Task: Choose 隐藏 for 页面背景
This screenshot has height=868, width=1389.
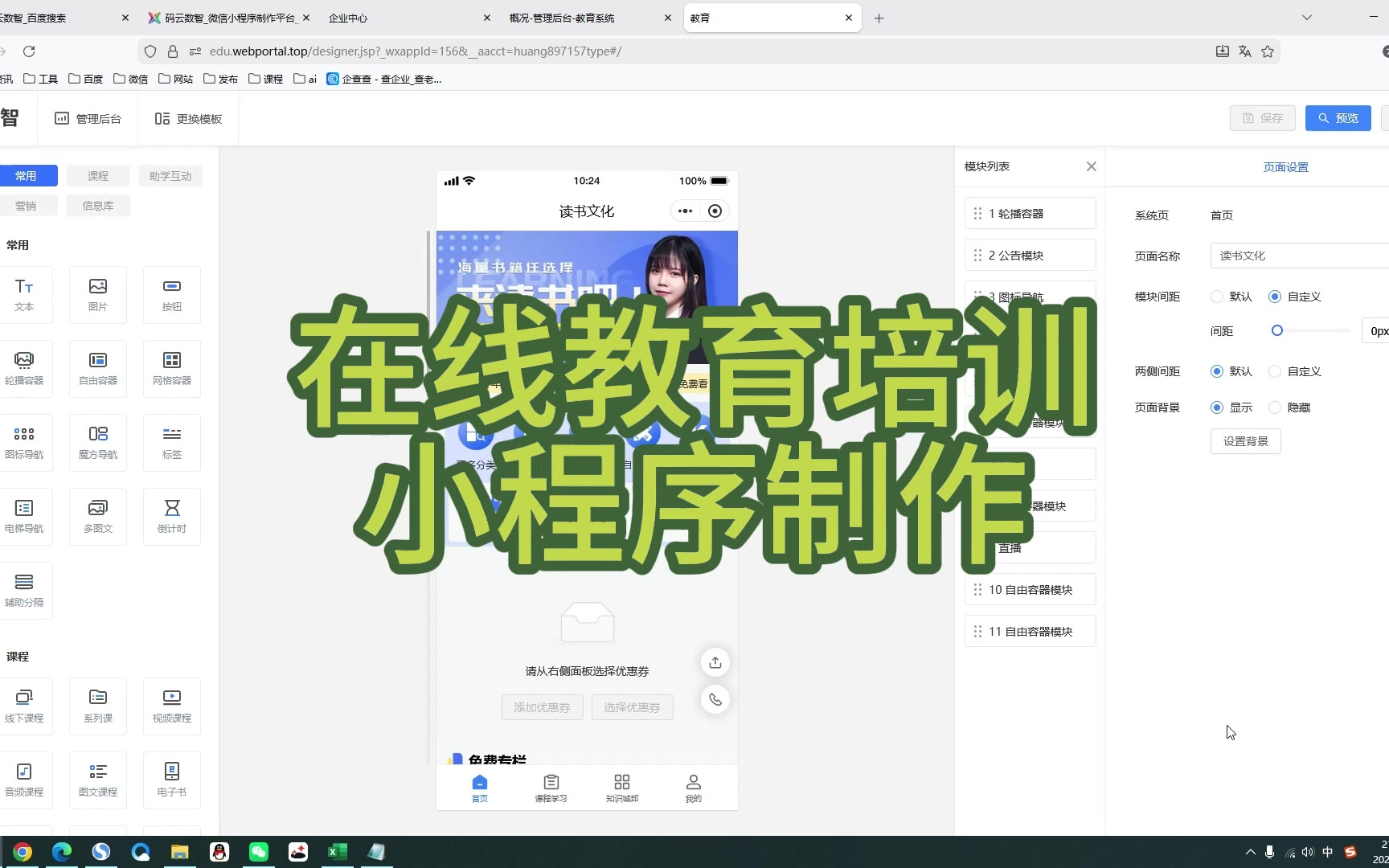Action: (1275, 407)
